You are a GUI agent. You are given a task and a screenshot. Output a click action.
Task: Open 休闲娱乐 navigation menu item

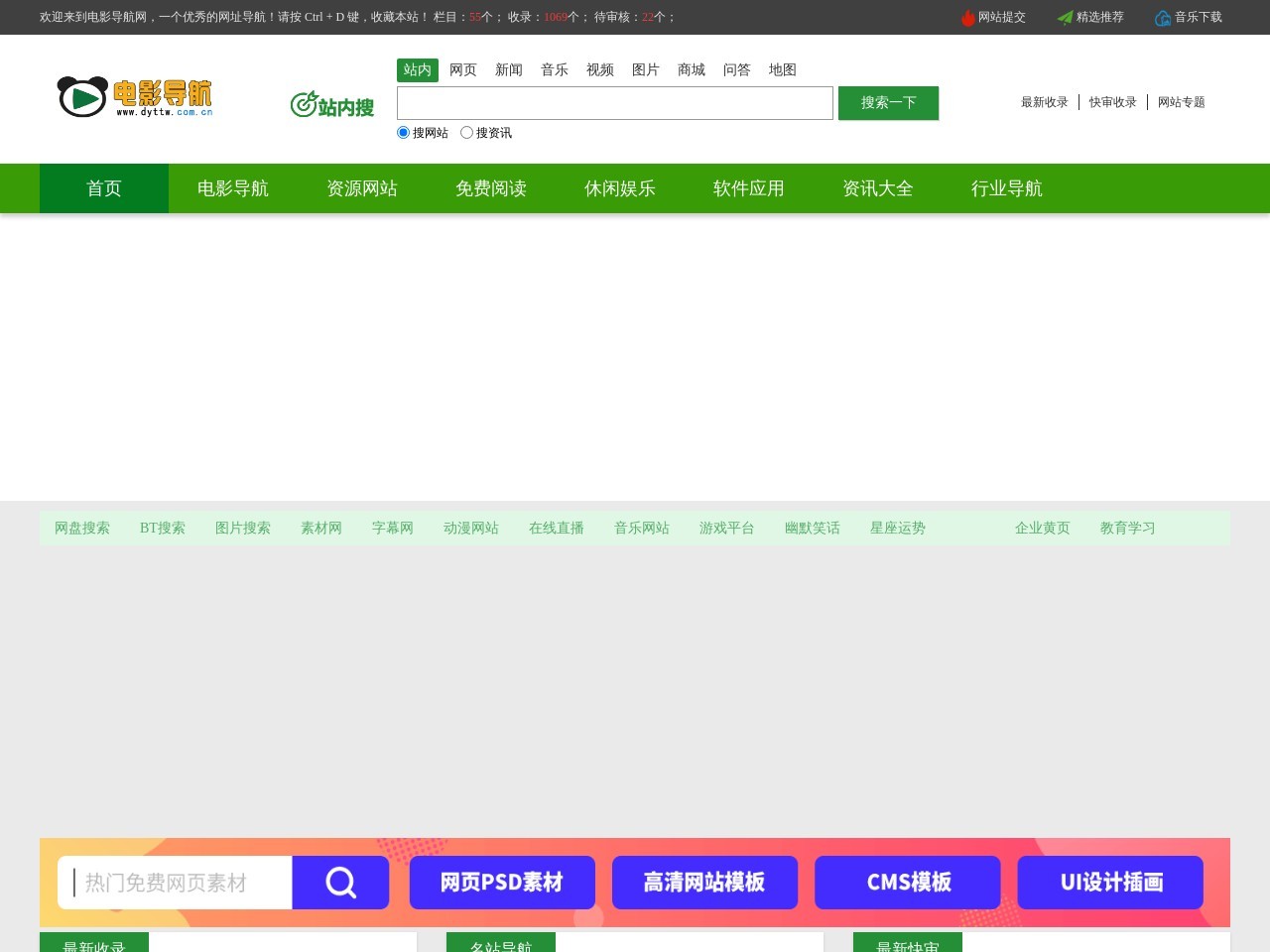(x=620, y=188)
